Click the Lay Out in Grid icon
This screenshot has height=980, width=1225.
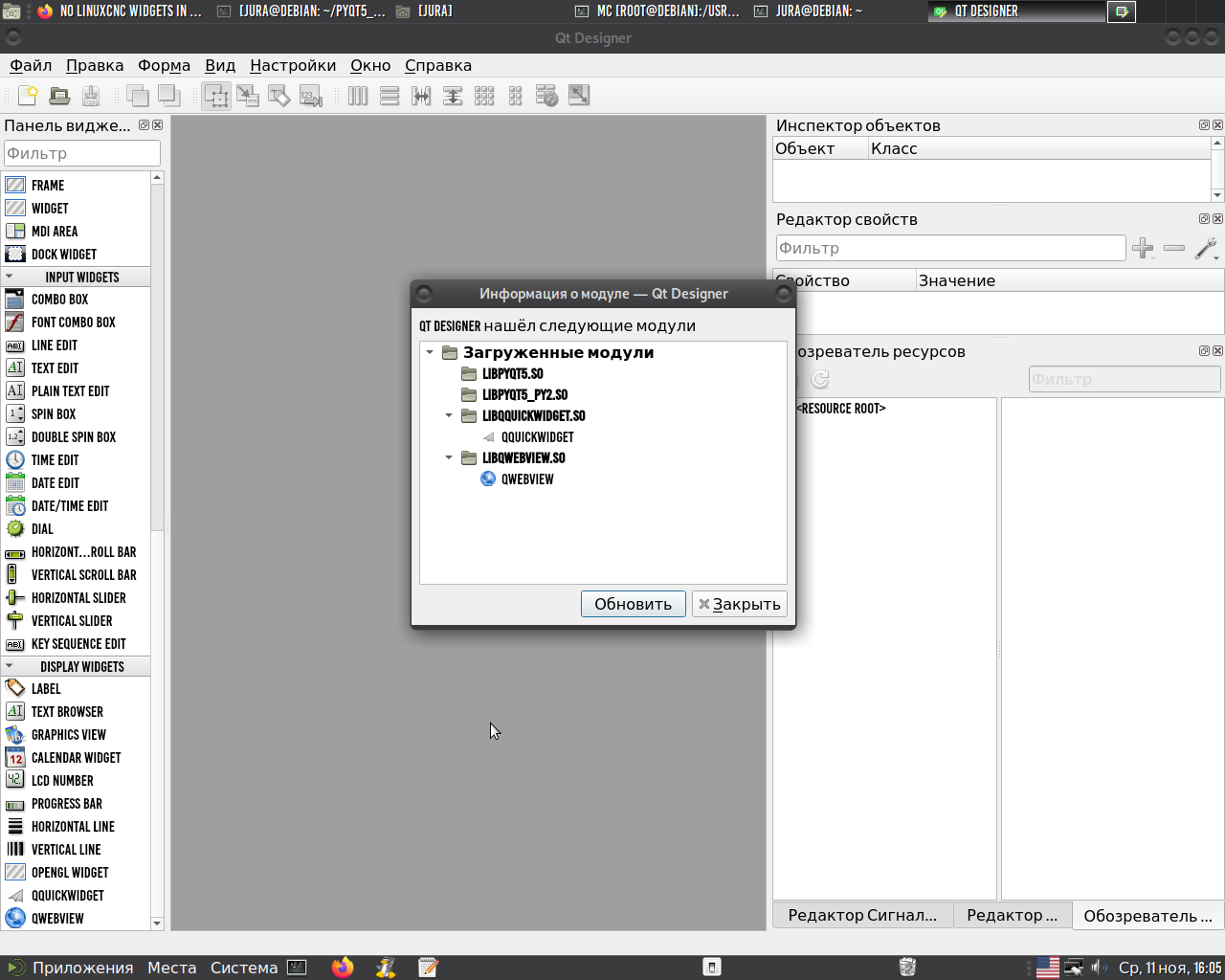coord(484,96)
